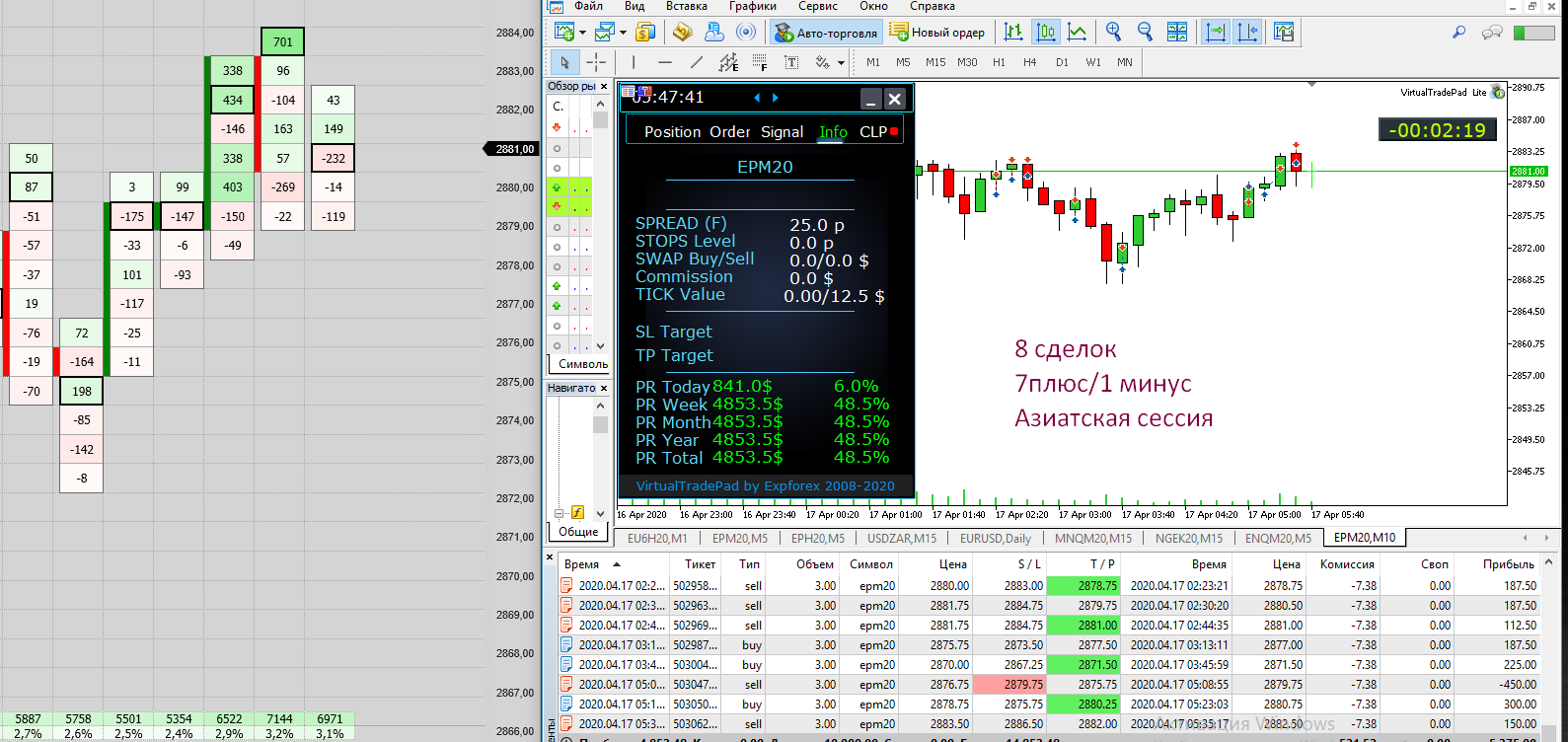This screenshot has height=742, width=1568.
Task: Open the profiles dropdown arrow
Action: point(623,33)
